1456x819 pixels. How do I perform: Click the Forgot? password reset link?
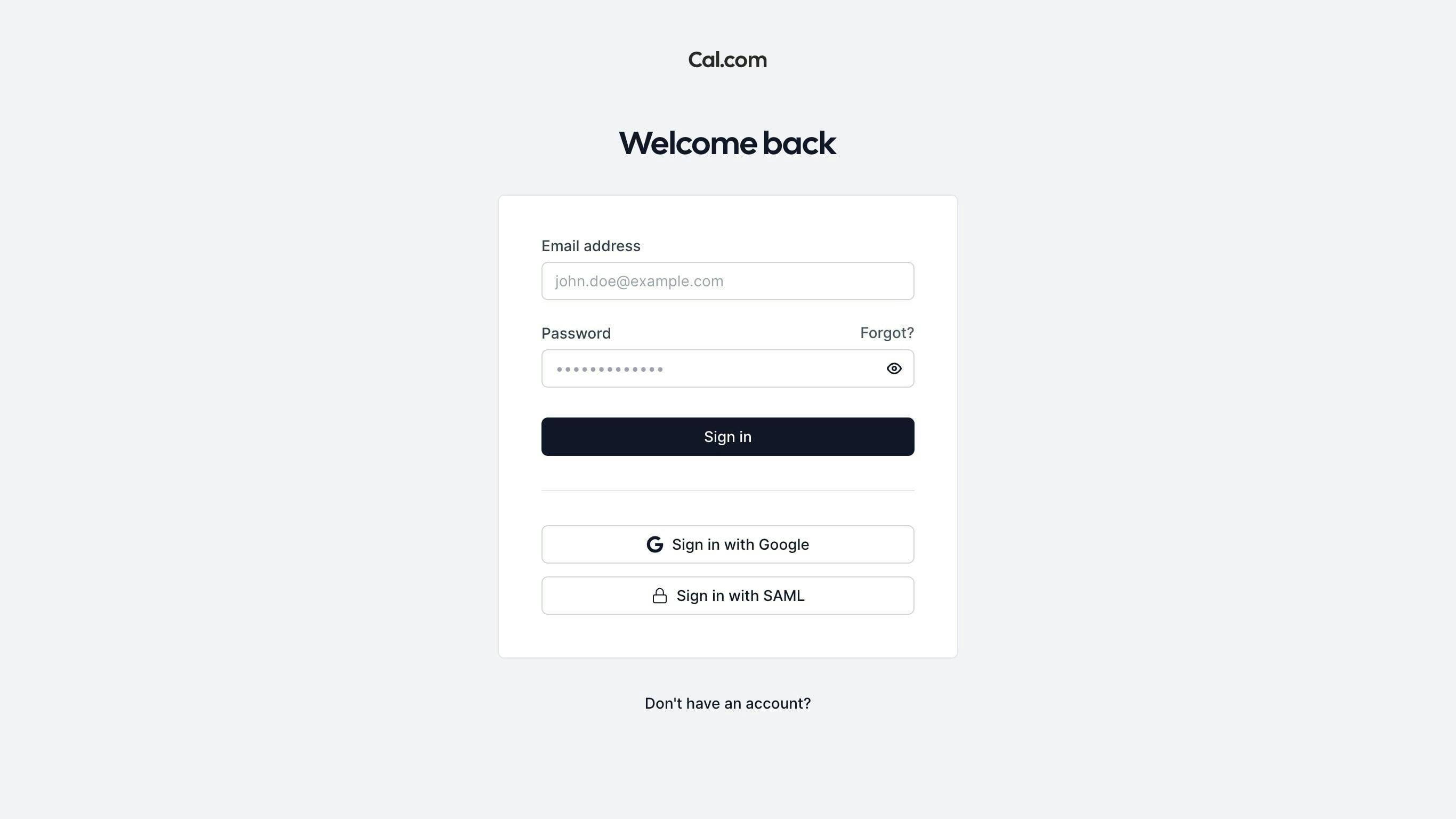[x=887, y=332]
